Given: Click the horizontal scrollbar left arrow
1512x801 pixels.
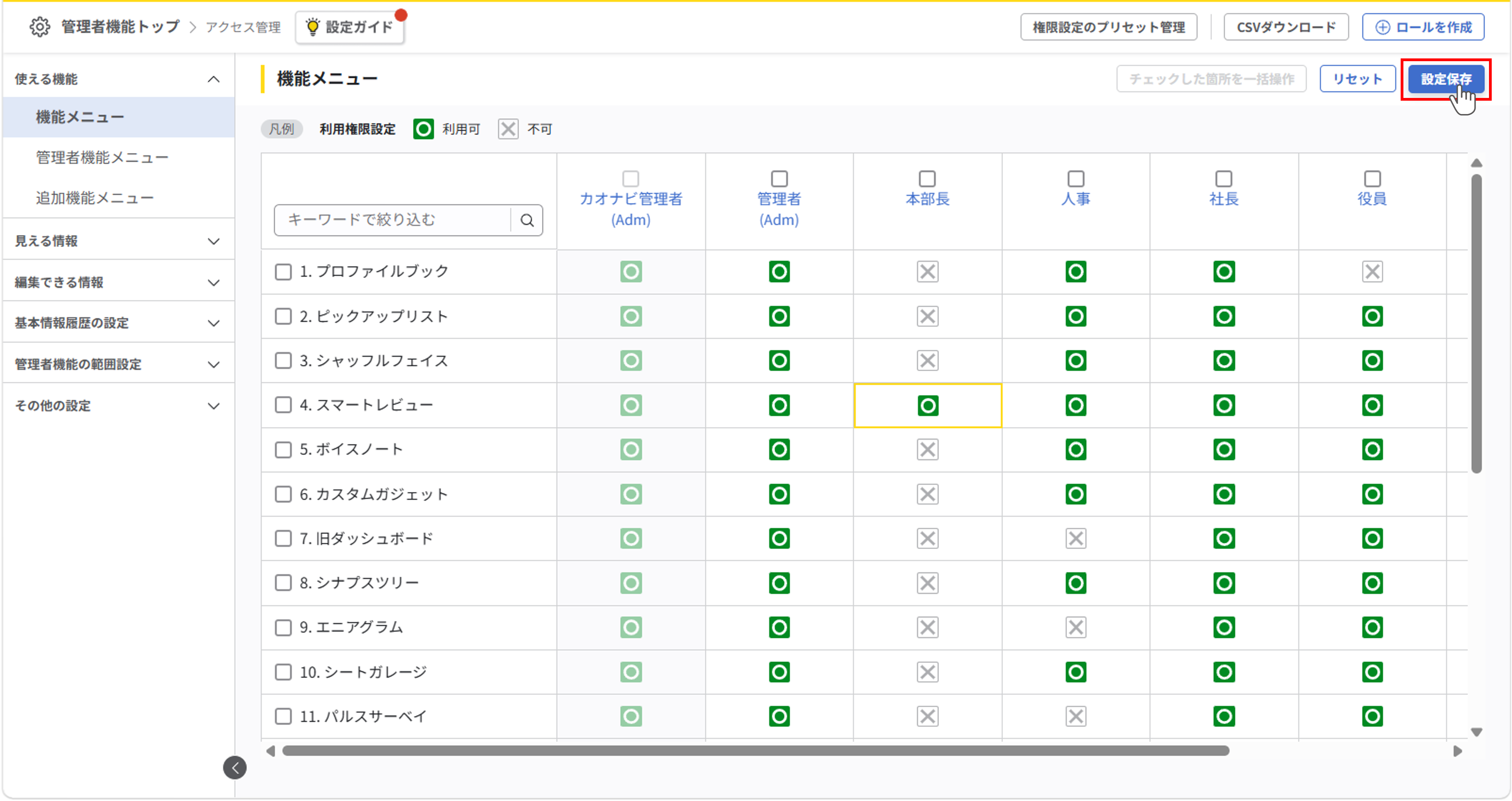Looking at the screenshot, I should pos(270,751).
